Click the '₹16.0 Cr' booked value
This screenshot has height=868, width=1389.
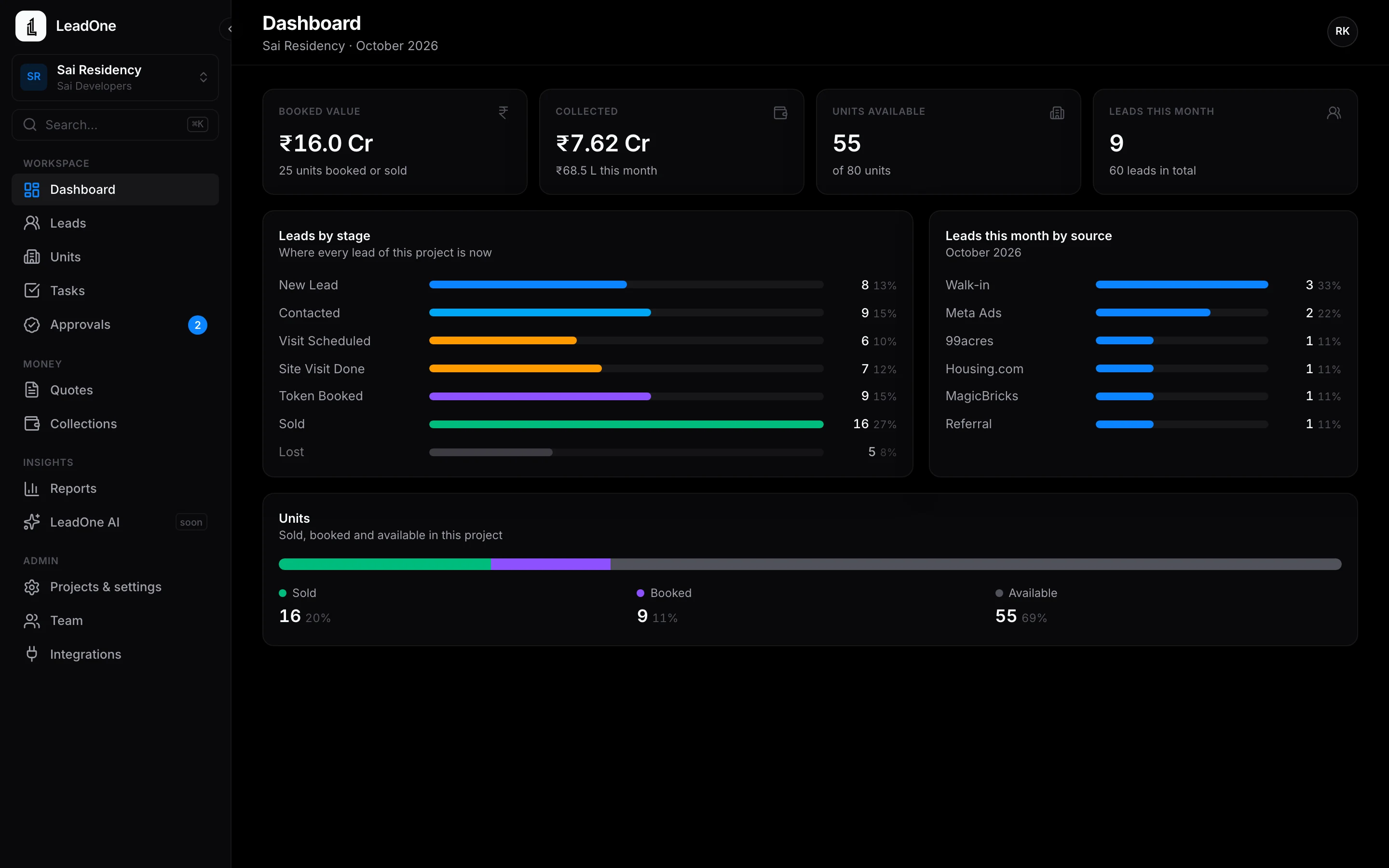[x=326, y=144]
